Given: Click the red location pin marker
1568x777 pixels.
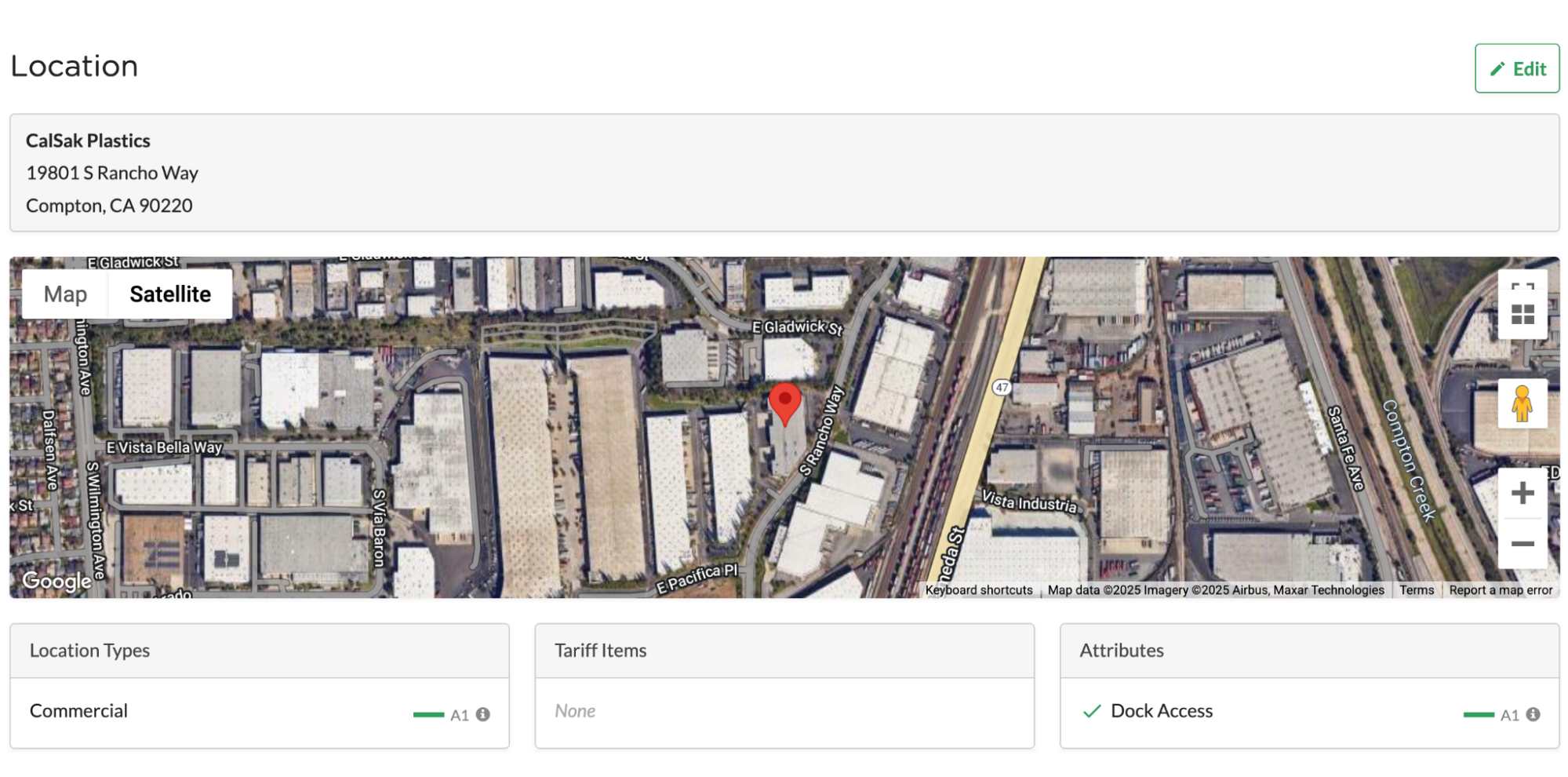Looking at the screenshot, I should (x=784, y=402).
